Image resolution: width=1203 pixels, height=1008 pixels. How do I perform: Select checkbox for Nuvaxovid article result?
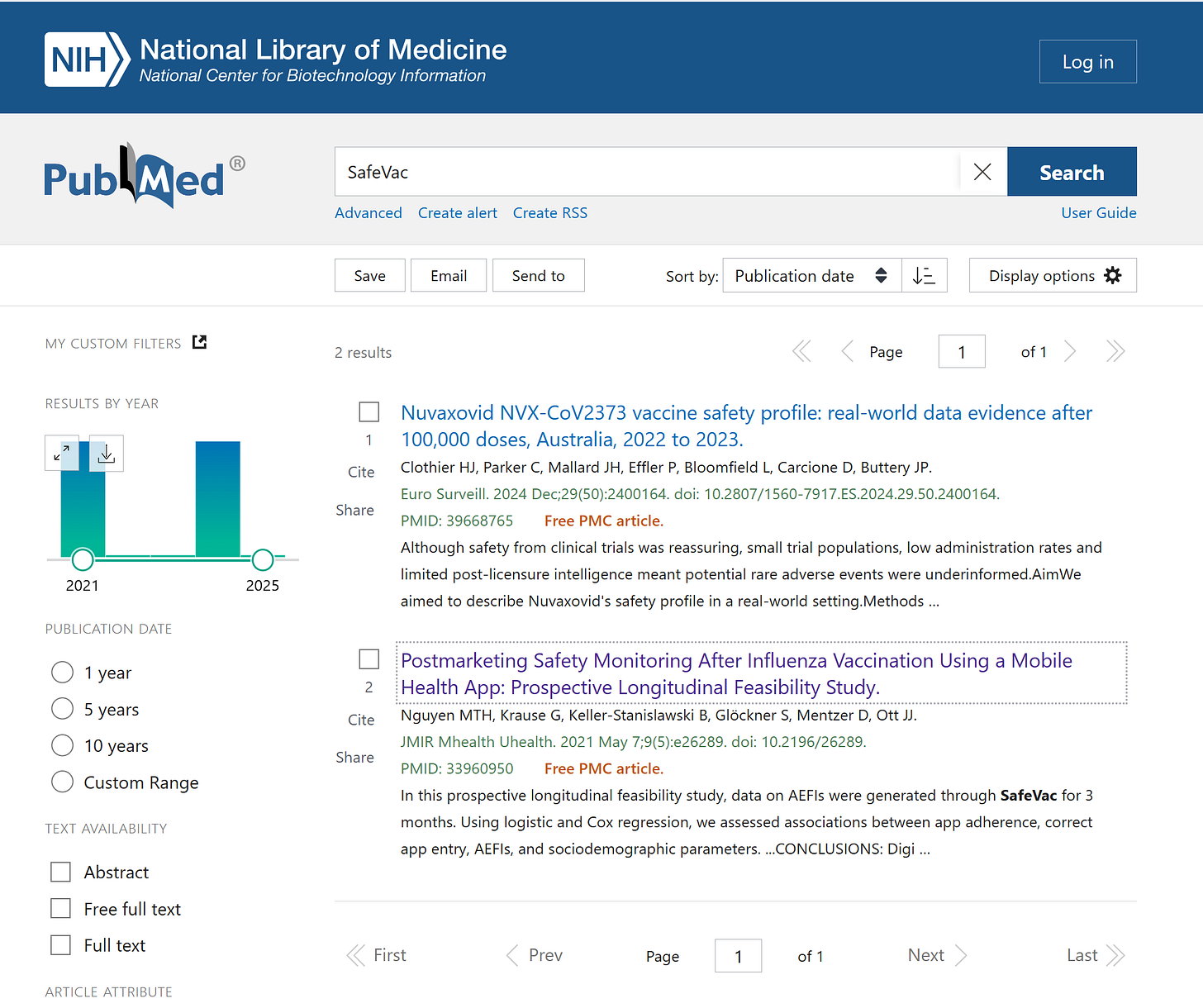(x=369, y=411)
